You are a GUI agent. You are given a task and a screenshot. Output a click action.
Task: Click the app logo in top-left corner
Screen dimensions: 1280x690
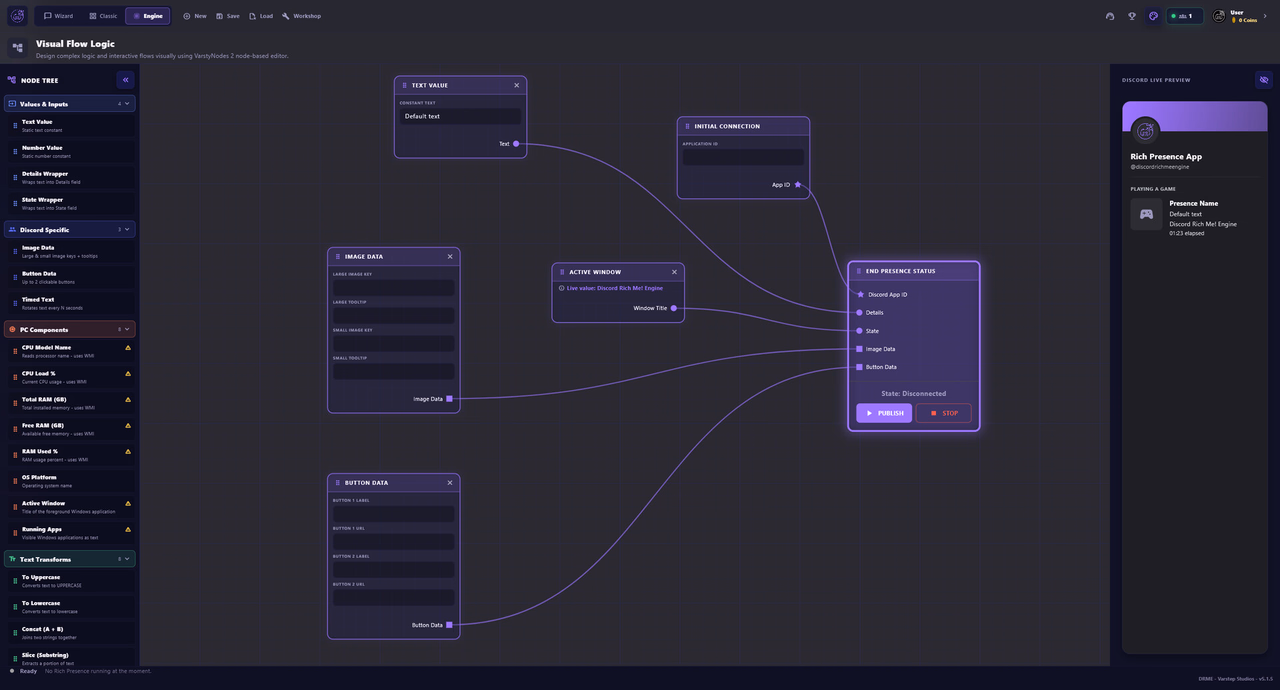tap(17, 16)
